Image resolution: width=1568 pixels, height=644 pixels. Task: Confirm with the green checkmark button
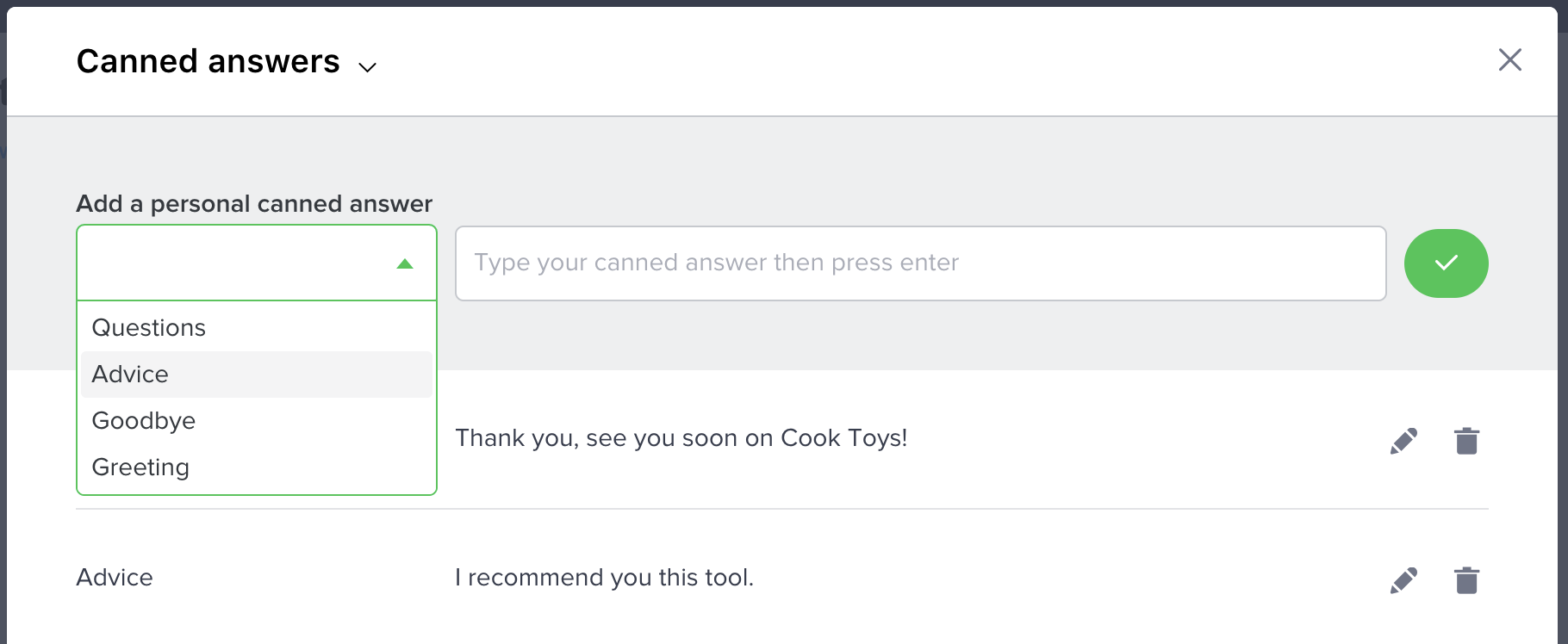click(1446, 263)
